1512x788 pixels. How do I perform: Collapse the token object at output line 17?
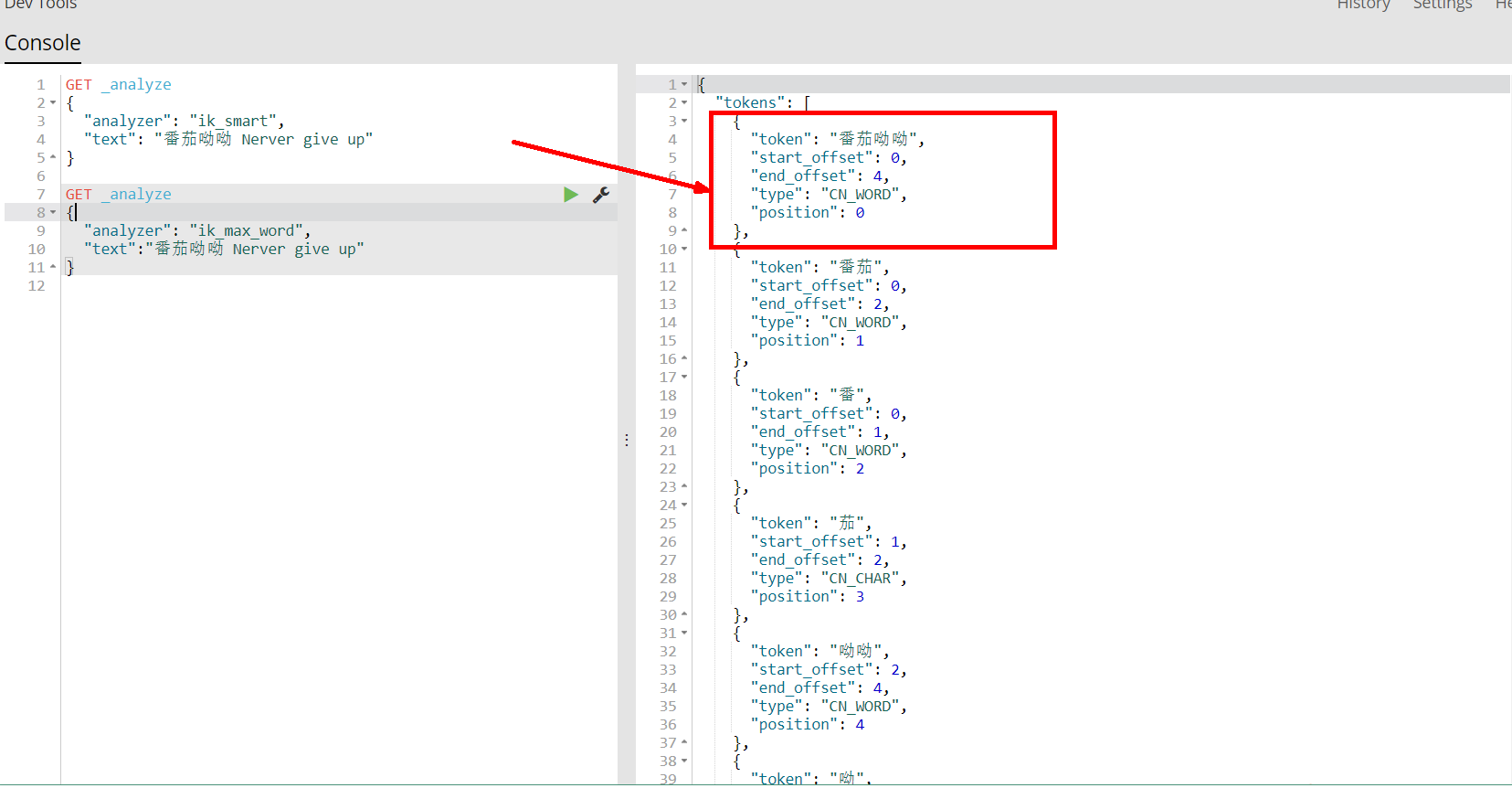(x=684, y=378)
